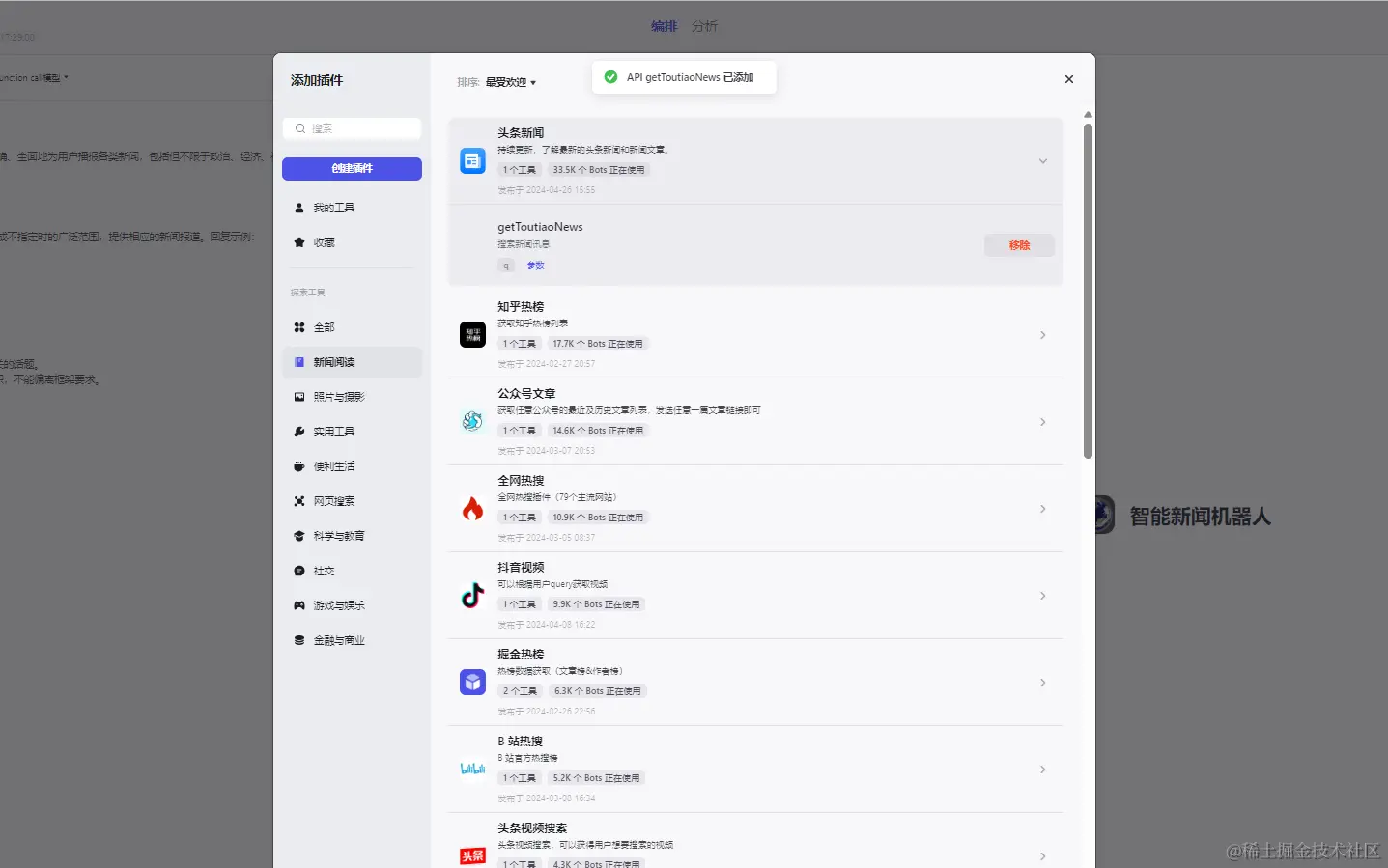Click 10.9K 个 Bots 正在使用 tag
Screen dimensions: 1388x868
(598, 518)
